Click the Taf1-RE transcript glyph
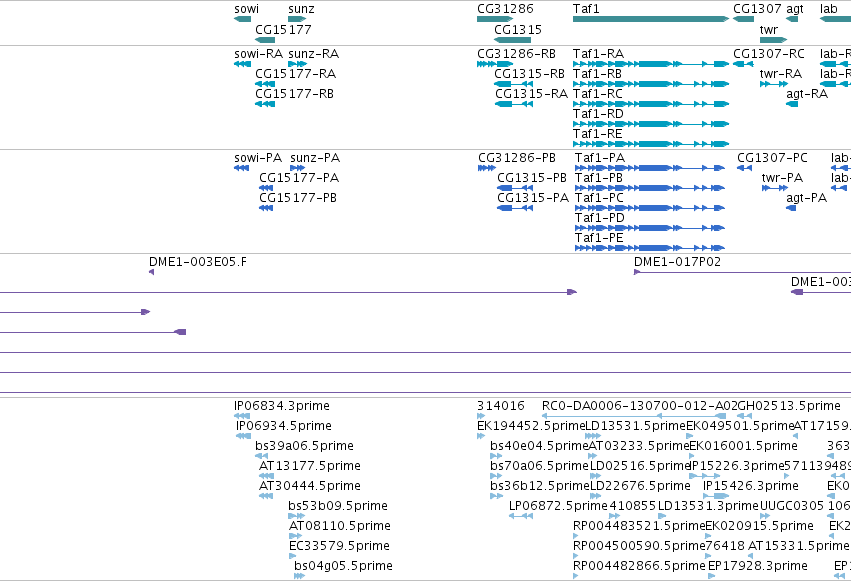The height and width of the screenshot is (581, 851). [x=651, y=144]
